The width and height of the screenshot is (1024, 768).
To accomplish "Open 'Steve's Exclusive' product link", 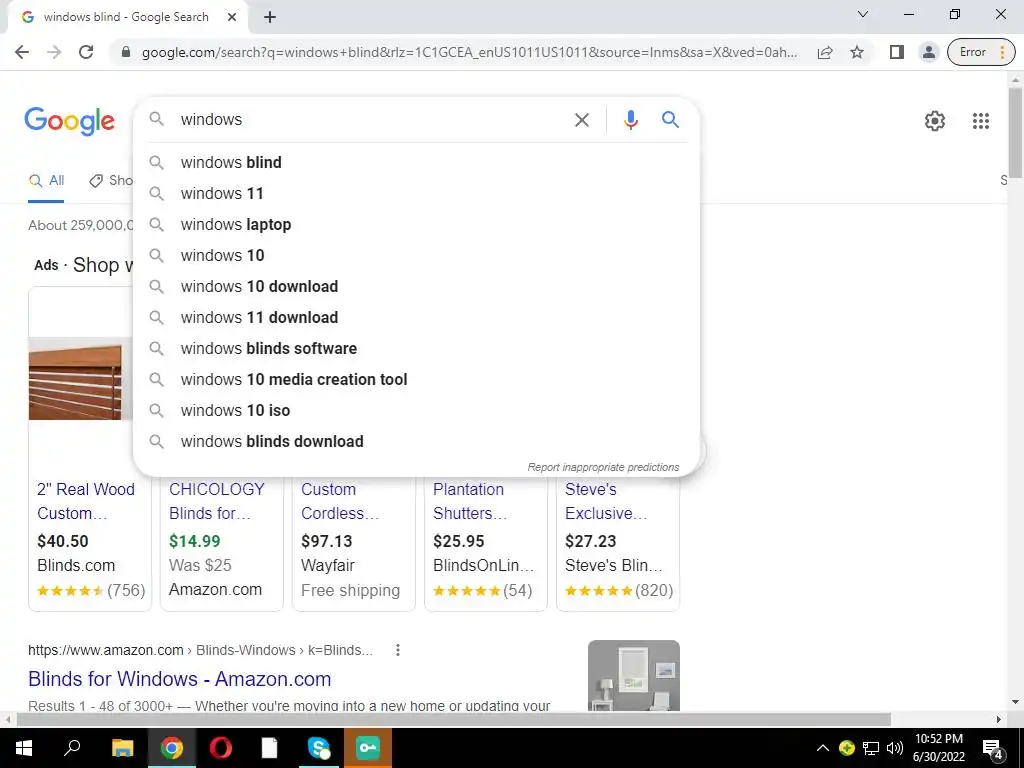I will click(605, 501).
